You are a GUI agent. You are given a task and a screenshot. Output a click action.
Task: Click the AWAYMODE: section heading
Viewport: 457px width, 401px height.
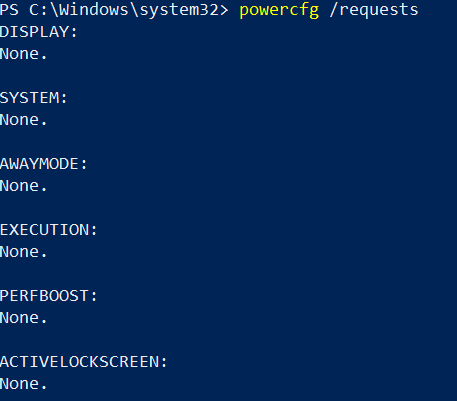pos(44,164)
